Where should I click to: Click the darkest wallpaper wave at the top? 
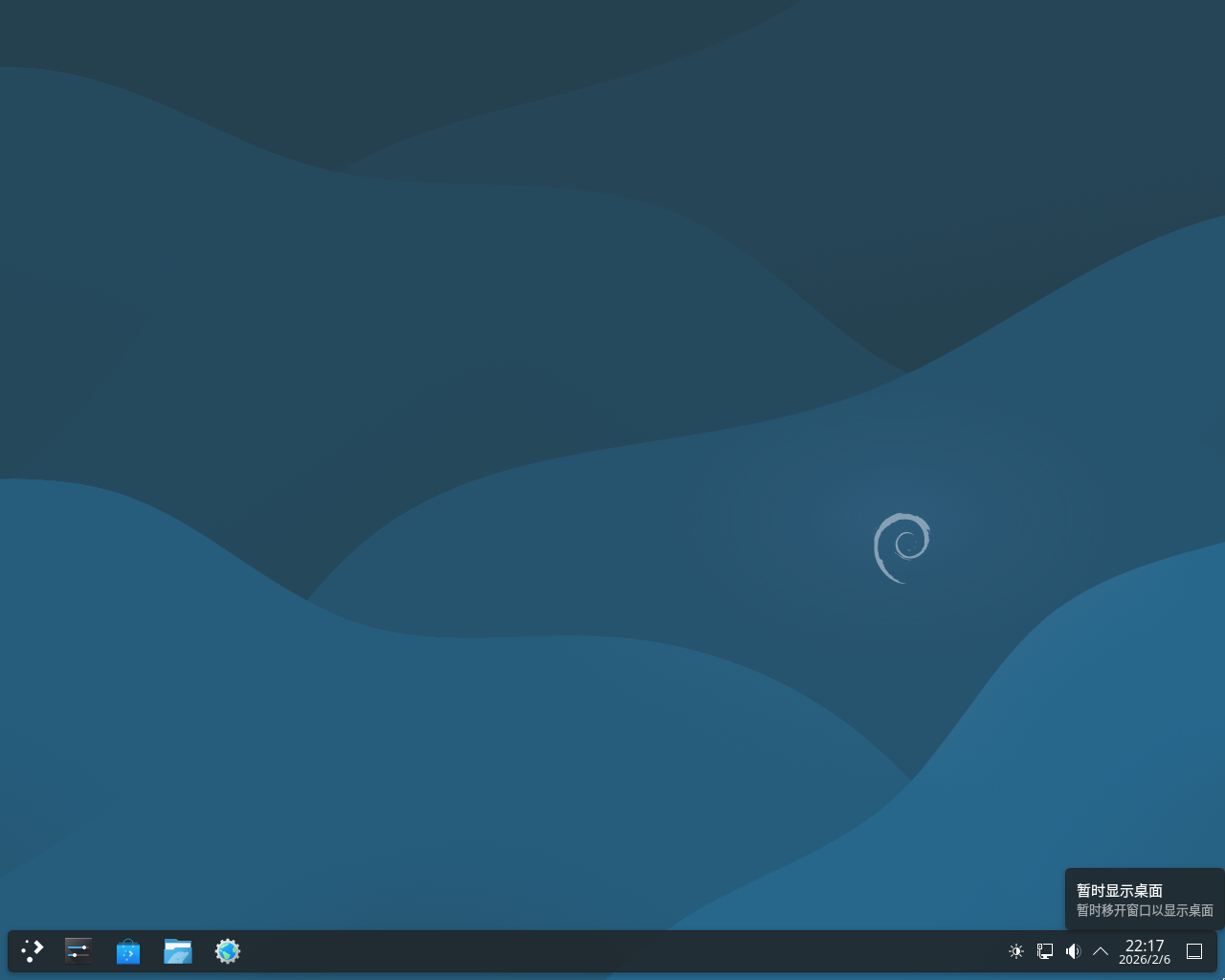pyautogui.click(x=383, y=57)
